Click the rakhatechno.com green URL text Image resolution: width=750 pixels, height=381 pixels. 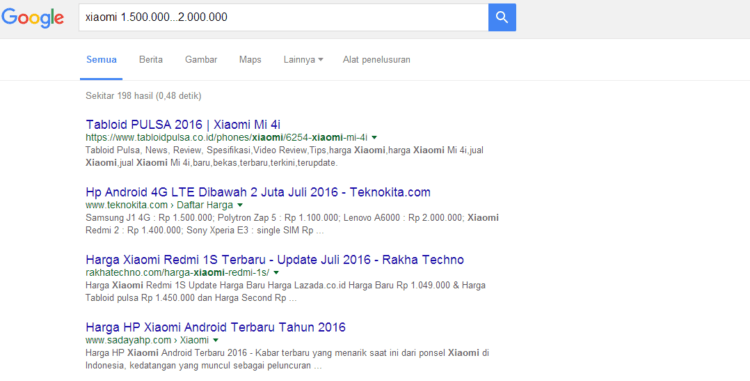(x=177, y=273)
